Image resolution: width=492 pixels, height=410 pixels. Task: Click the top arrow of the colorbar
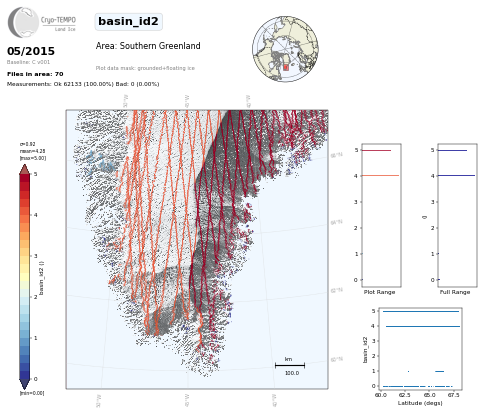[25, 169]
